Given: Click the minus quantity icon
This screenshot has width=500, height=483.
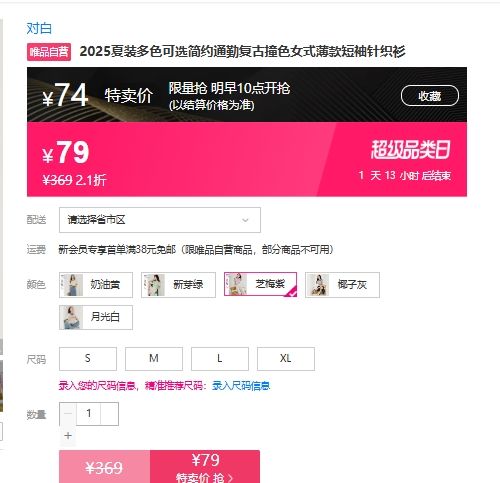Looking at the screenshot, I should click(x=68, y=414).
